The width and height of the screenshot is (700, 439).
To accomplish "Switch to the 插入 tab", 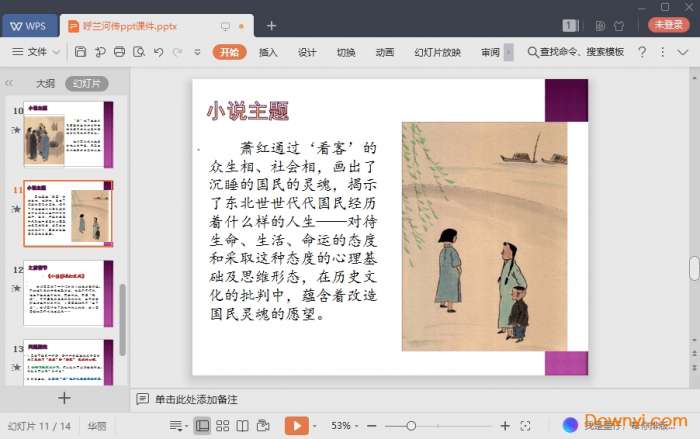I will [268, 52].
